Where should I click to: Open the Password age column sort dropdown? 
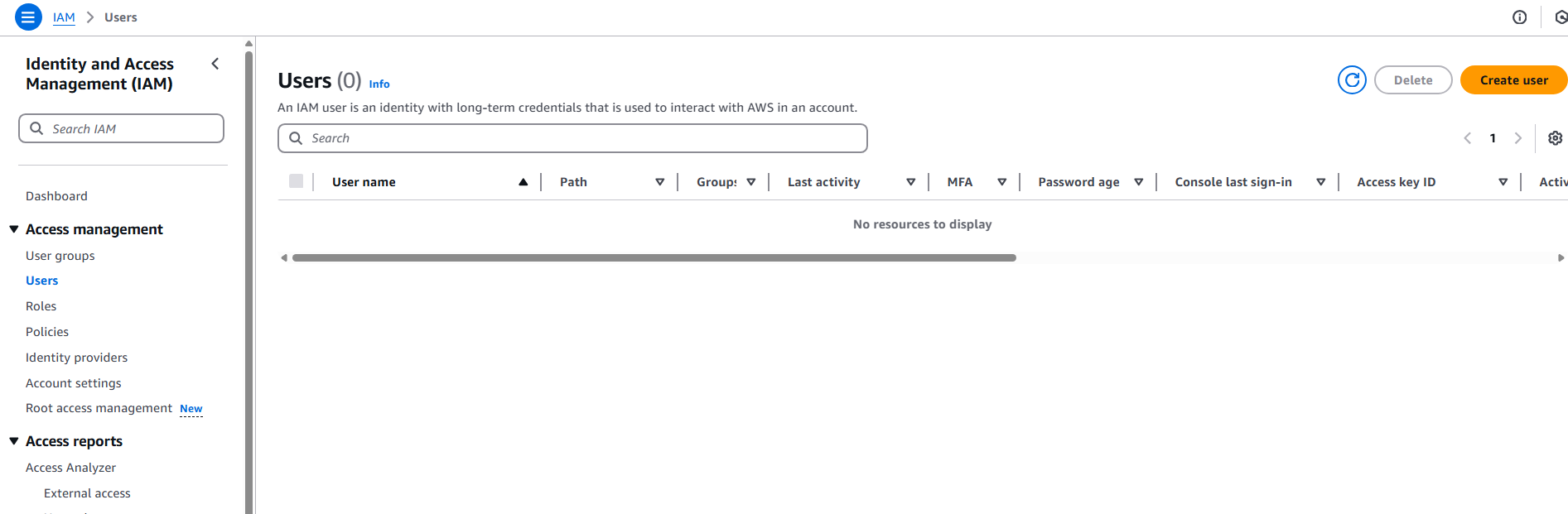1138,182
